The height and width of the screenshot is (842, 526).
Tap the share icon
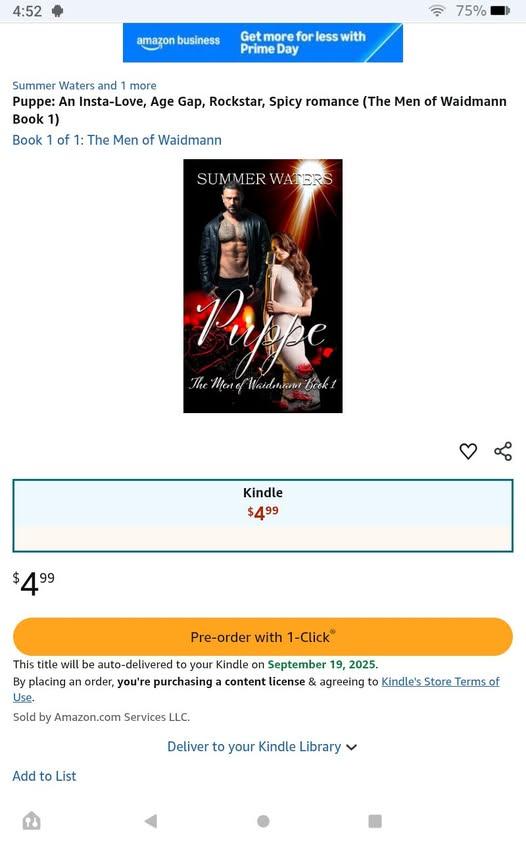tap(503, 451)
